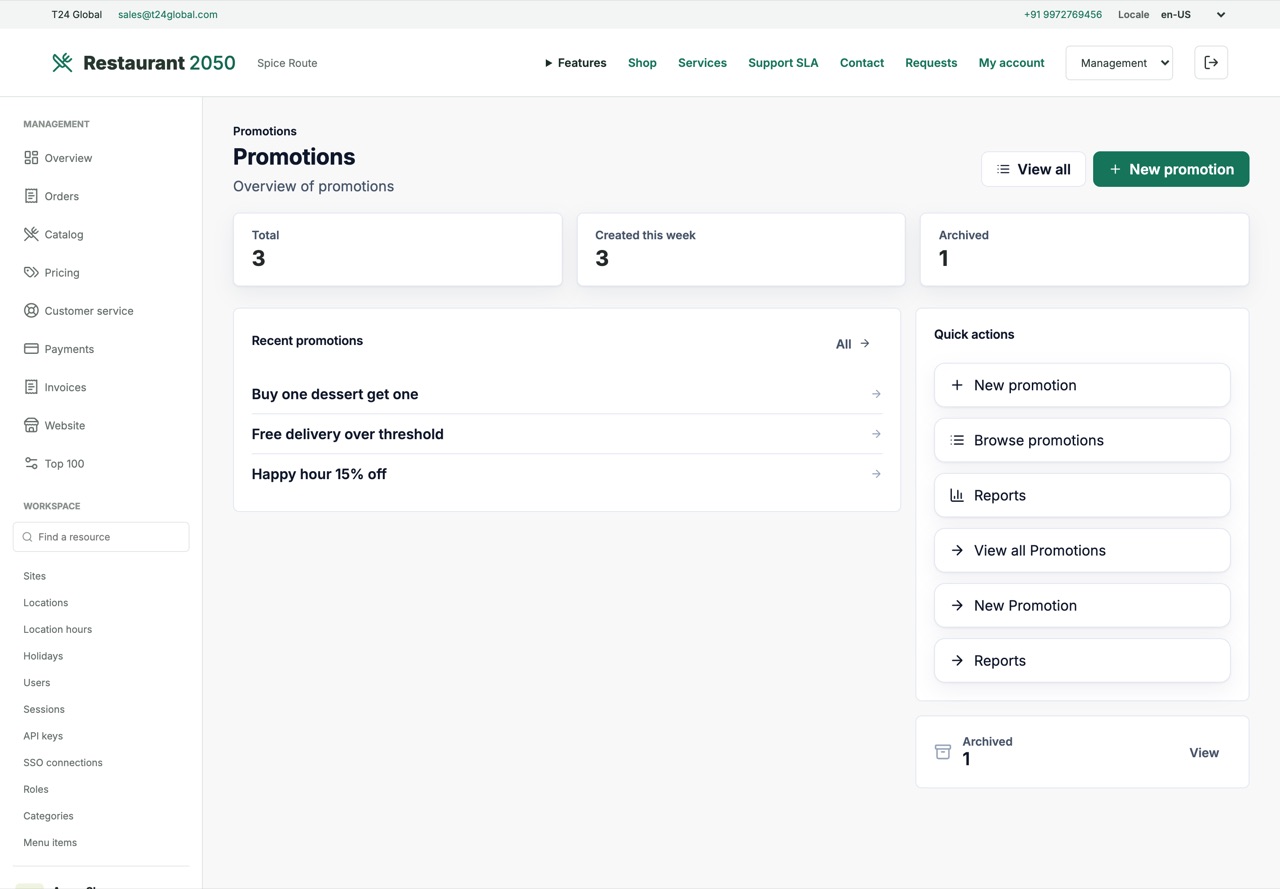Image resolution: width=1280 pixels, height=889 pixels.
Task: Click the Pricing tag icon
Action: (x=31, y=272)
